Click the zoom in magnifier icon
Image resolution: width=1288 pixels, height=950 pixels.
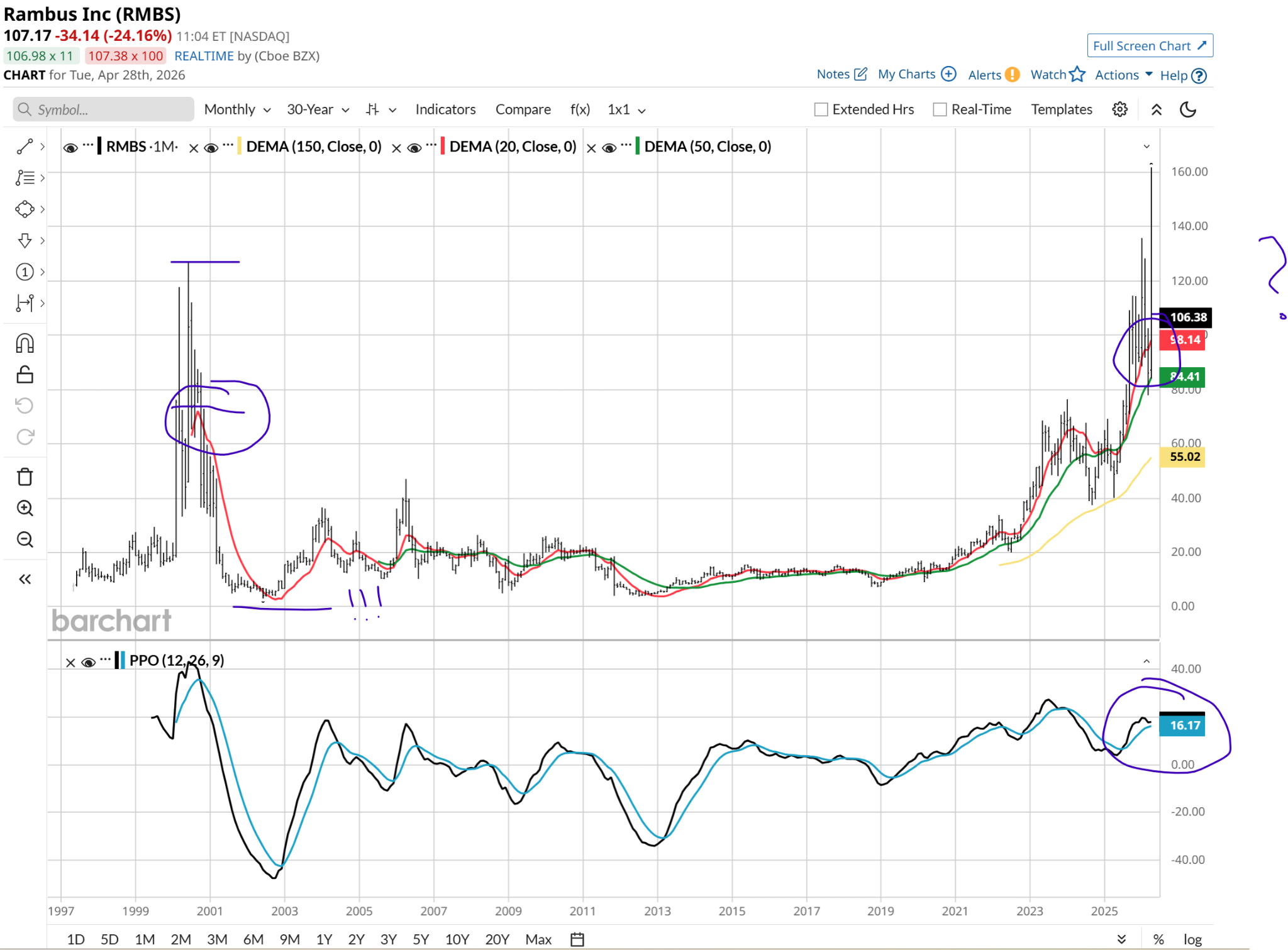[25, 508]
